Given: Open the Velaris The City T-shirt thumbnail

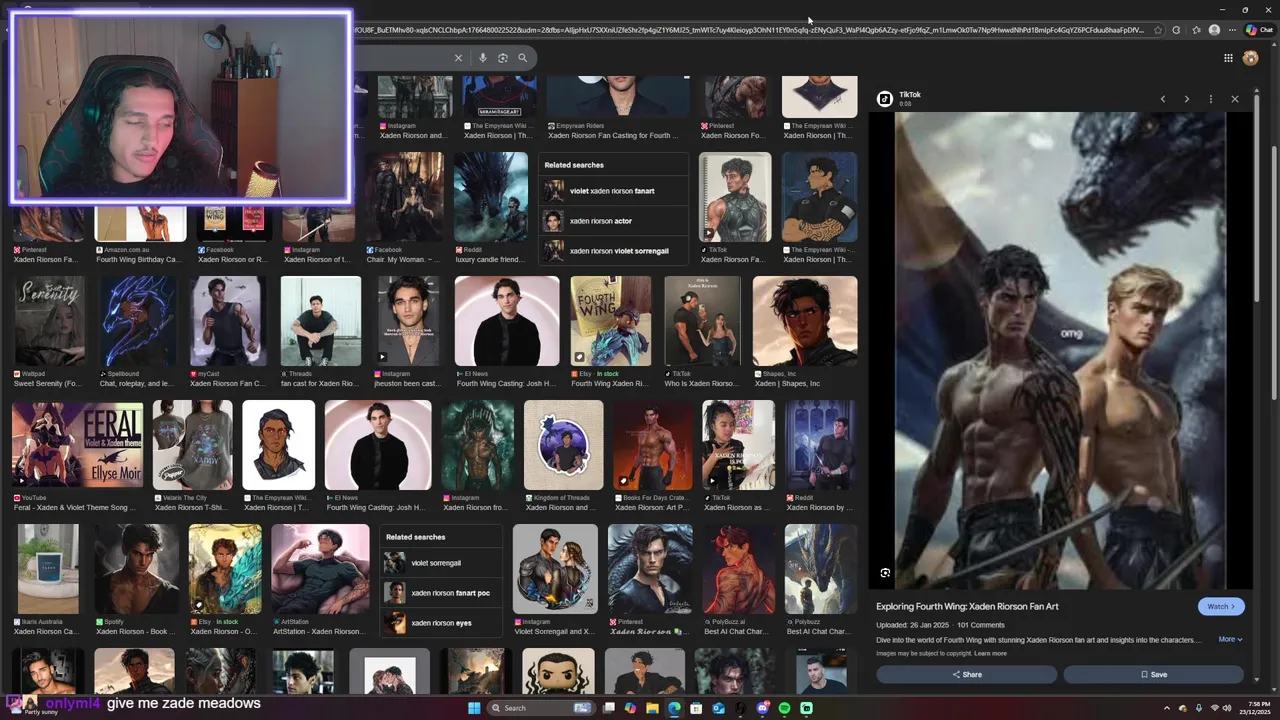Looking at the screenshot, I should (193, 445).
